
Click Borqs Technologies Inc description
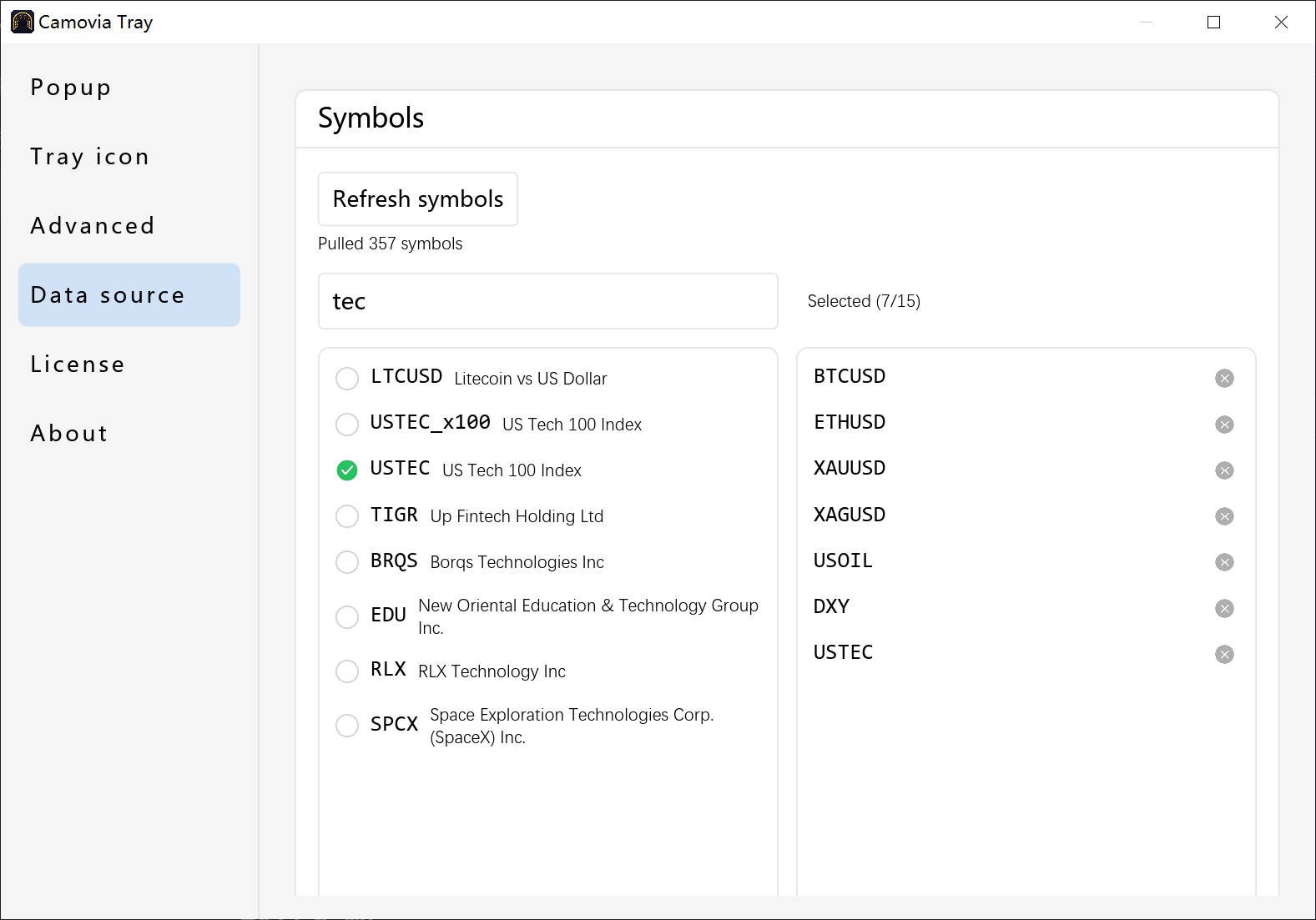[517, 562]
